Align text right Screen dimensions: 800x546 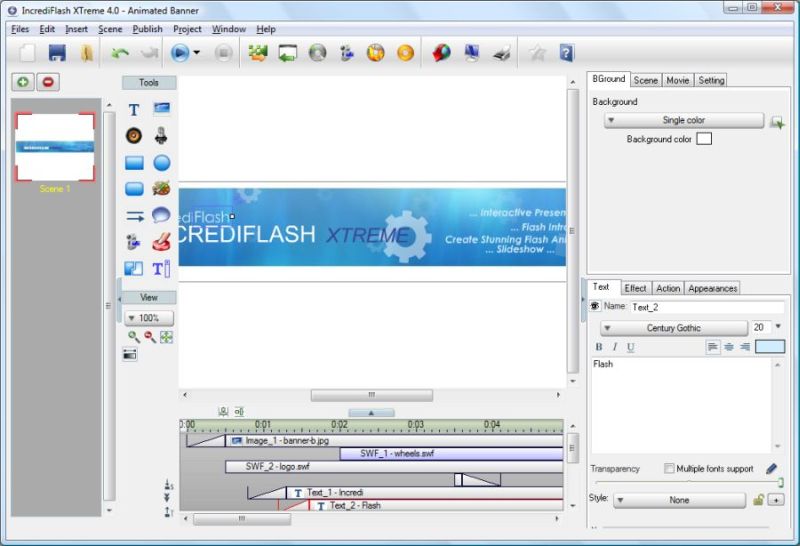coord(745,347)
